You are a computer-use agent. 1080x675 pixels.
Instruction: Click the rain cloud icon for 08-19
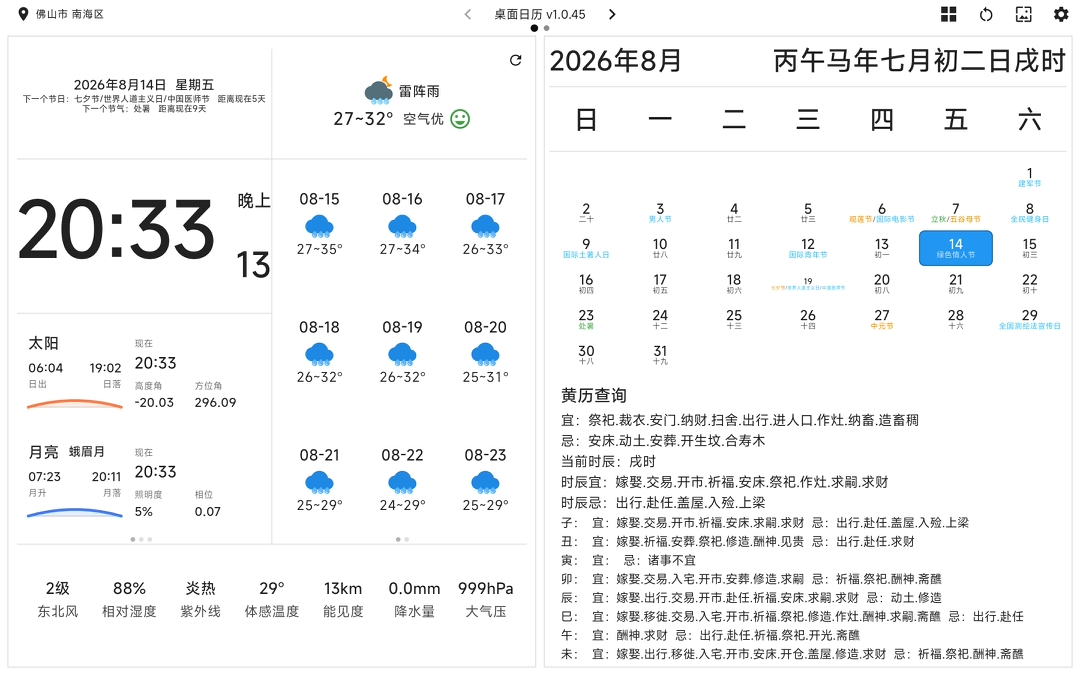402,354
